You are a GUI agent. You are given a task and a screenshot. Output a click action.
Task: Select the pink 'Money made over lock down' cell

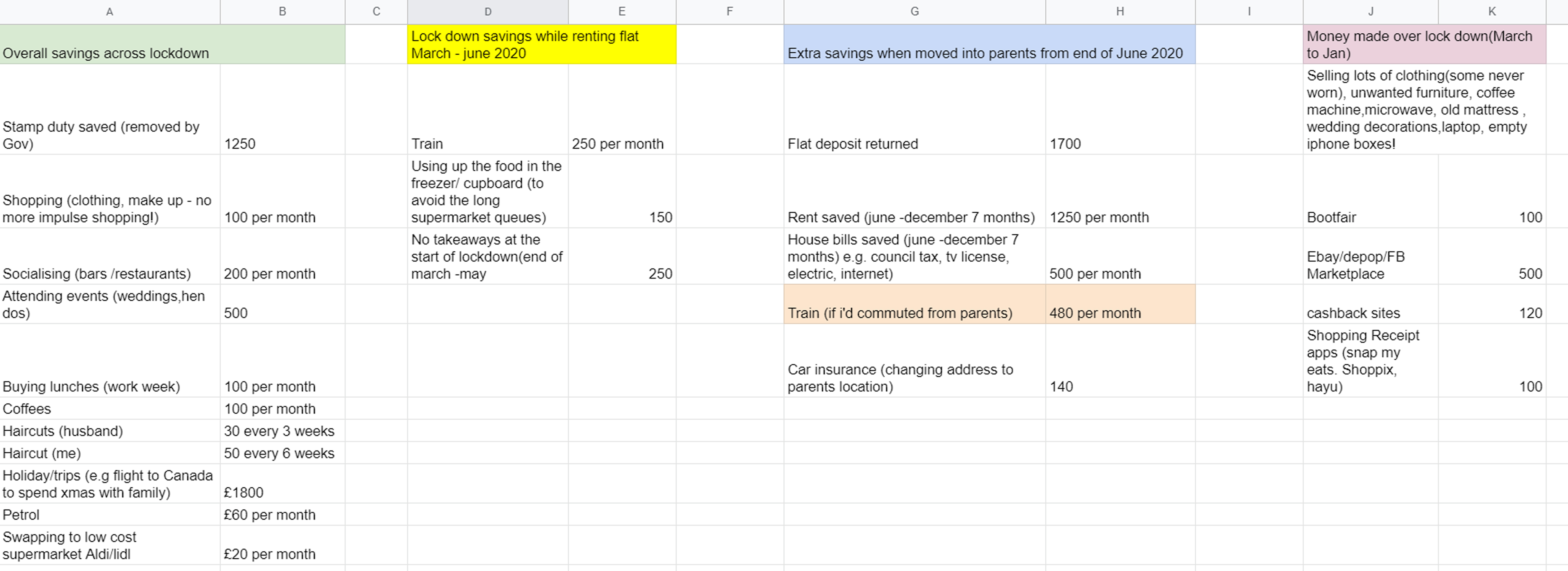[1424, 44]
